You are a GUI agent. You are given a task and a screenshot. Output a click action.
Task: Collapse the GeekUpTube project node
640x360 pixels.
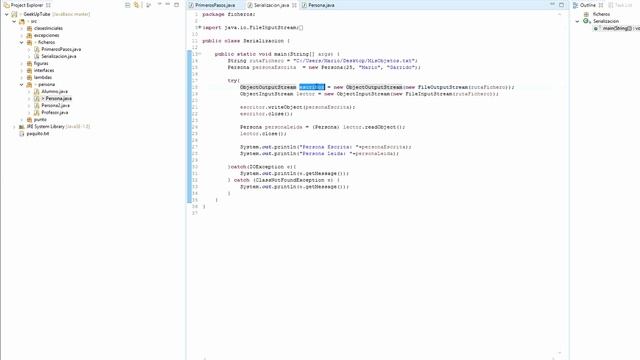click(x=7, y=14)
